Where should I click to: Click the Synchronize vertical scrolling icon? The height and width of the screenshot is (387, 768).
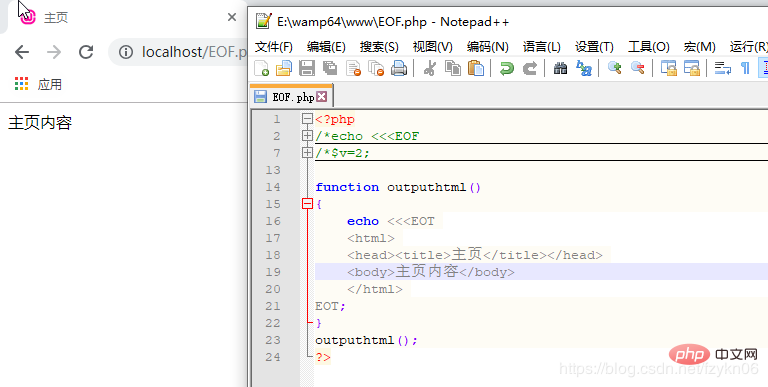pyautogui.click(x=669, y=68)
